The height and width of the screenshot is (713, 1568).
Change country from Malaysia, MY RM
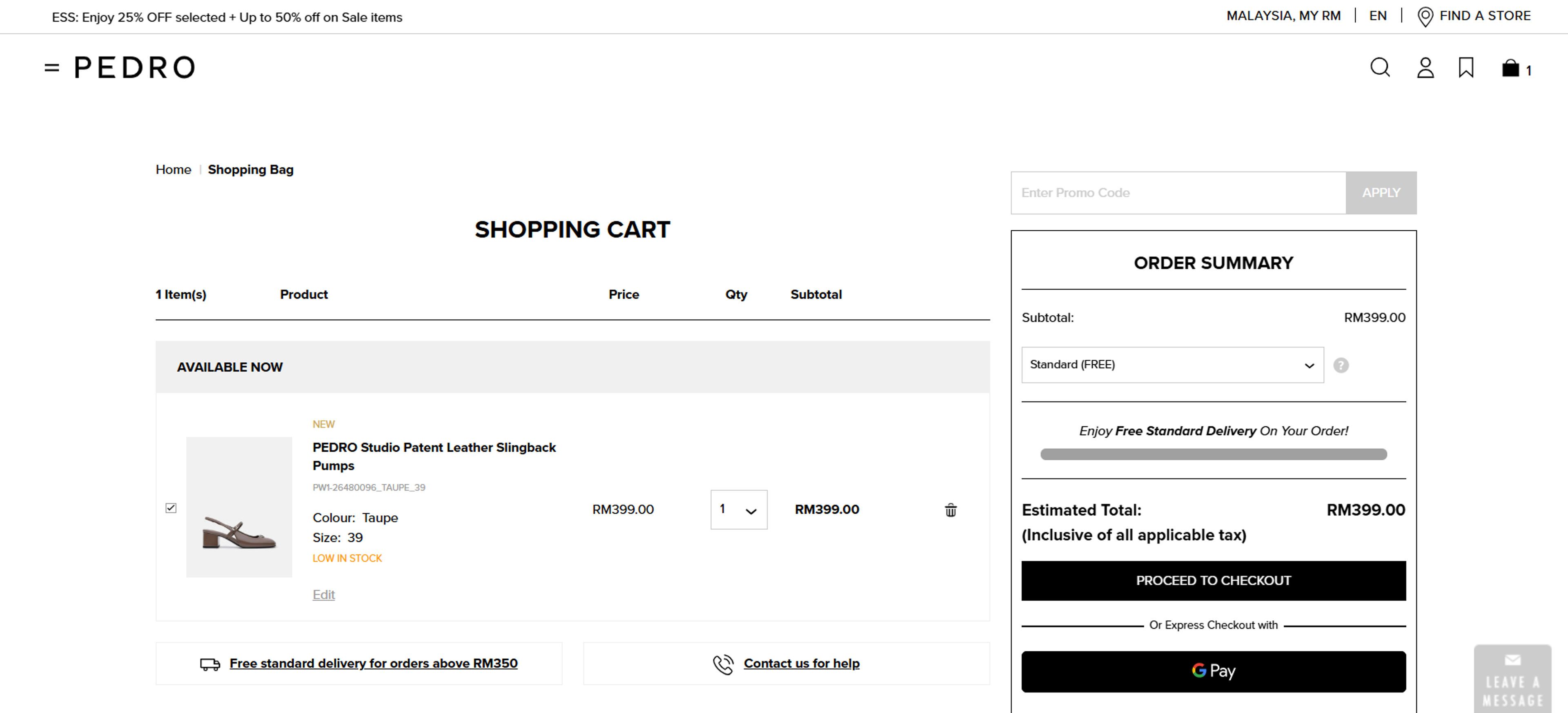(1283, 16)
